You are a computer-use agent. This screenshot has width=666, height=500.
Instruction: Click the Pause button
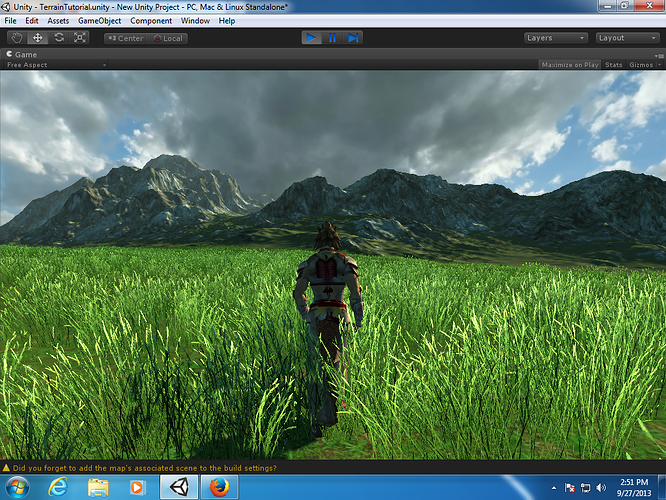click(x=332, y=38)
